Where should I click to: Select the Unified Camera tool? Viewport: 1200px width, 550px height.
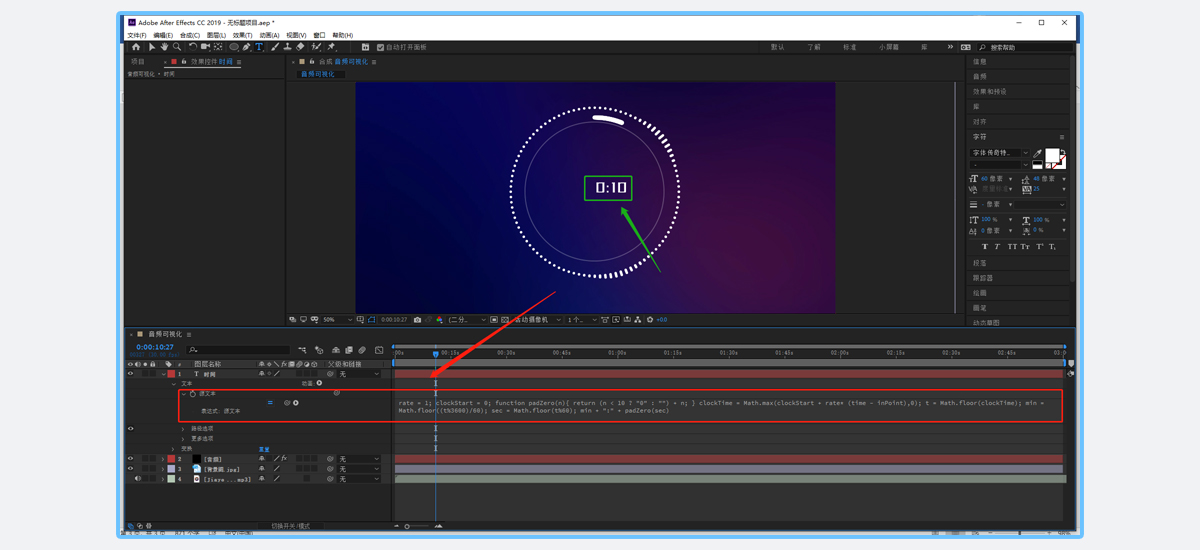[x=205, y=47]
